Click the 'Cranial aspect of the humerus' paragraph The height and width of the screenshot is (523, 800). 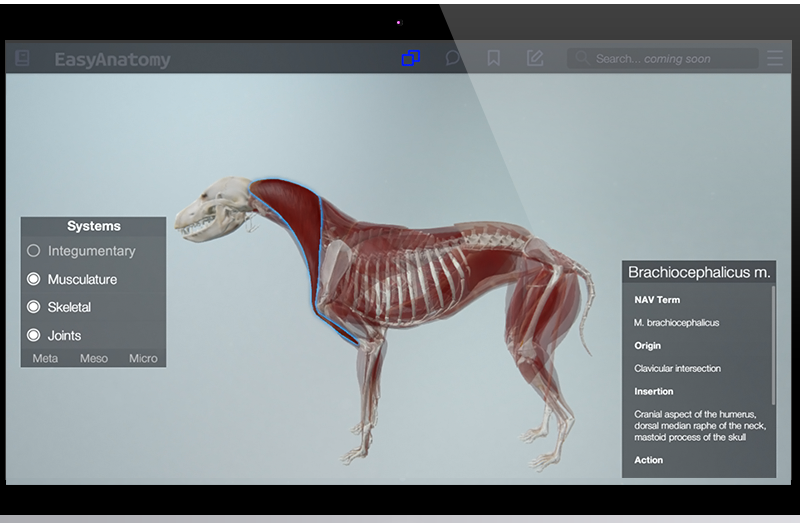pos(699,426)
